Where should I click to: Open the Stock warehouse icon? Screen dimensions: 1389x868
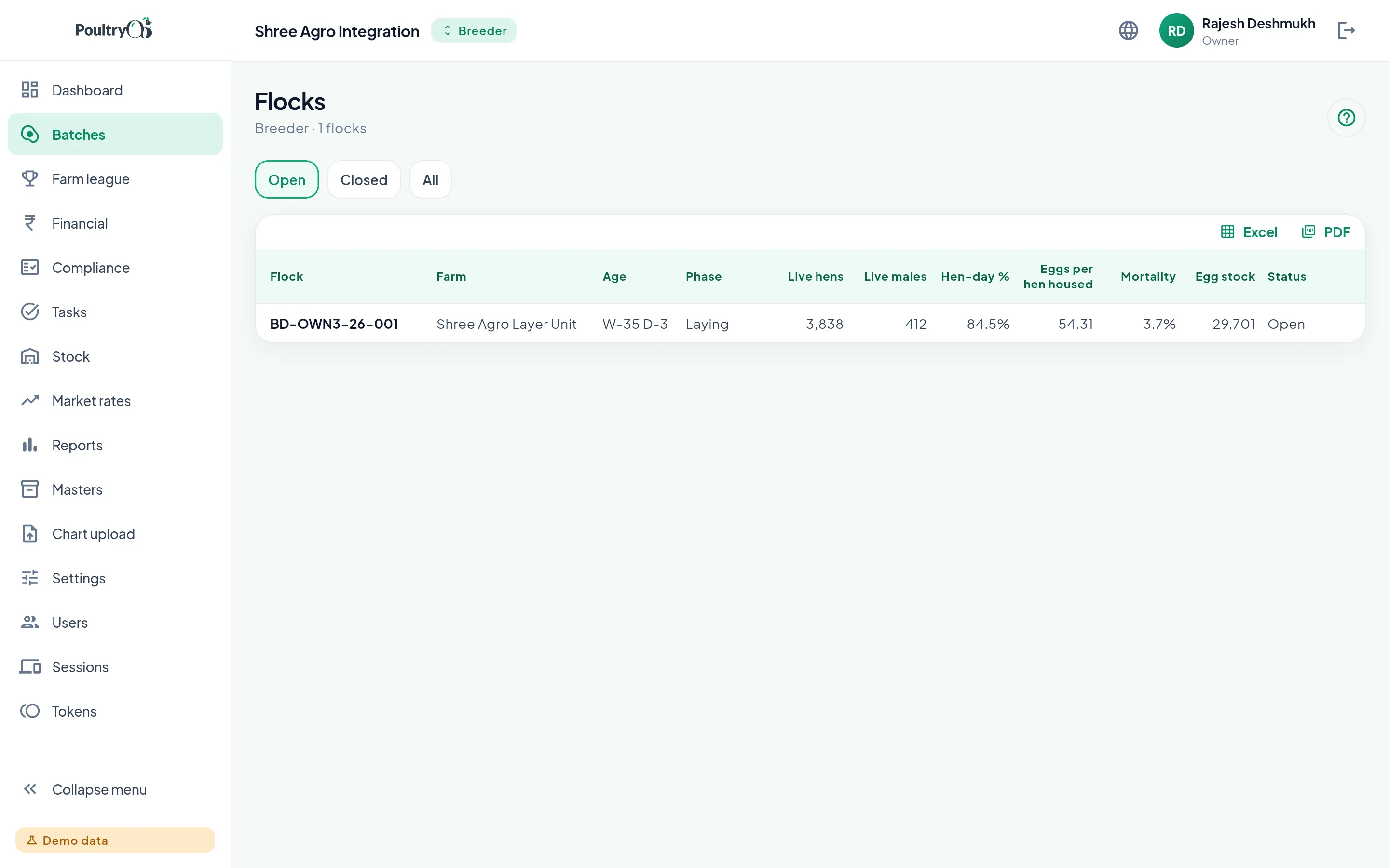click(x=30, y=356)
